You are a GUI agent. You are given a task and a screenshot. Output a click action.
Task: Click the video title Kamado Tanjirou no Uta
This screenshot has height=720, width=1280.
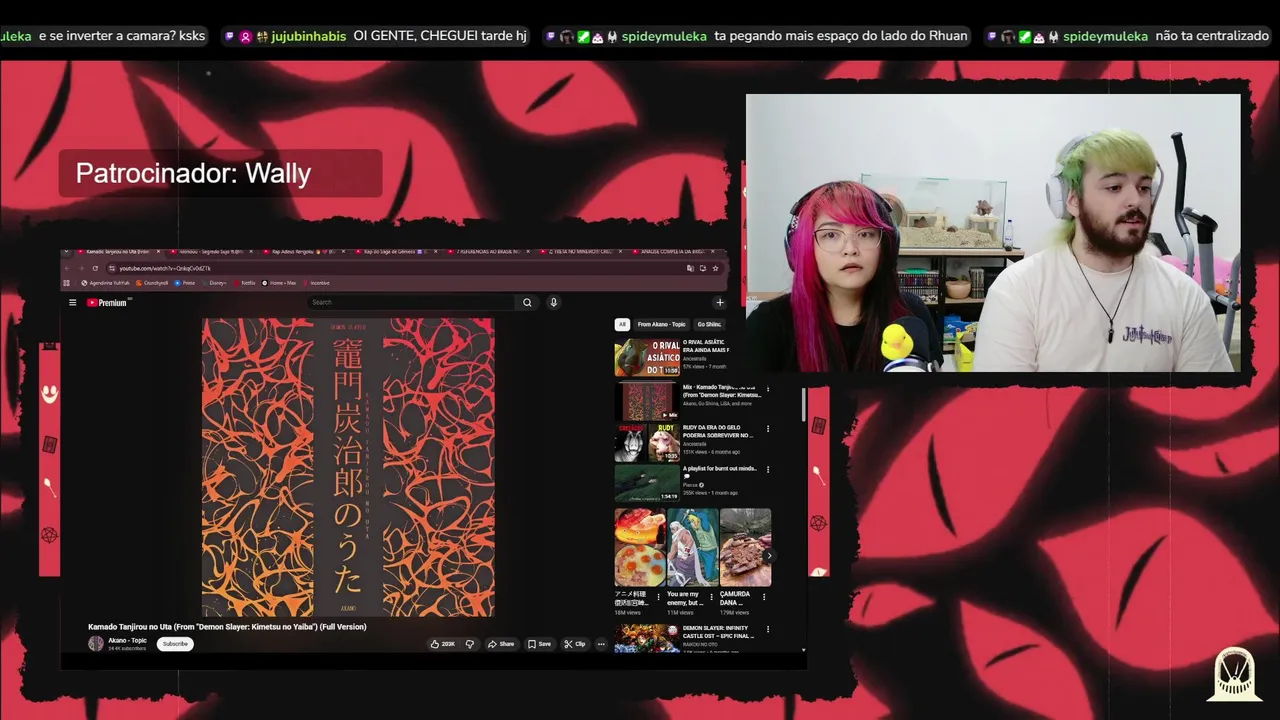pyautogui.click(x=227, y=627)
